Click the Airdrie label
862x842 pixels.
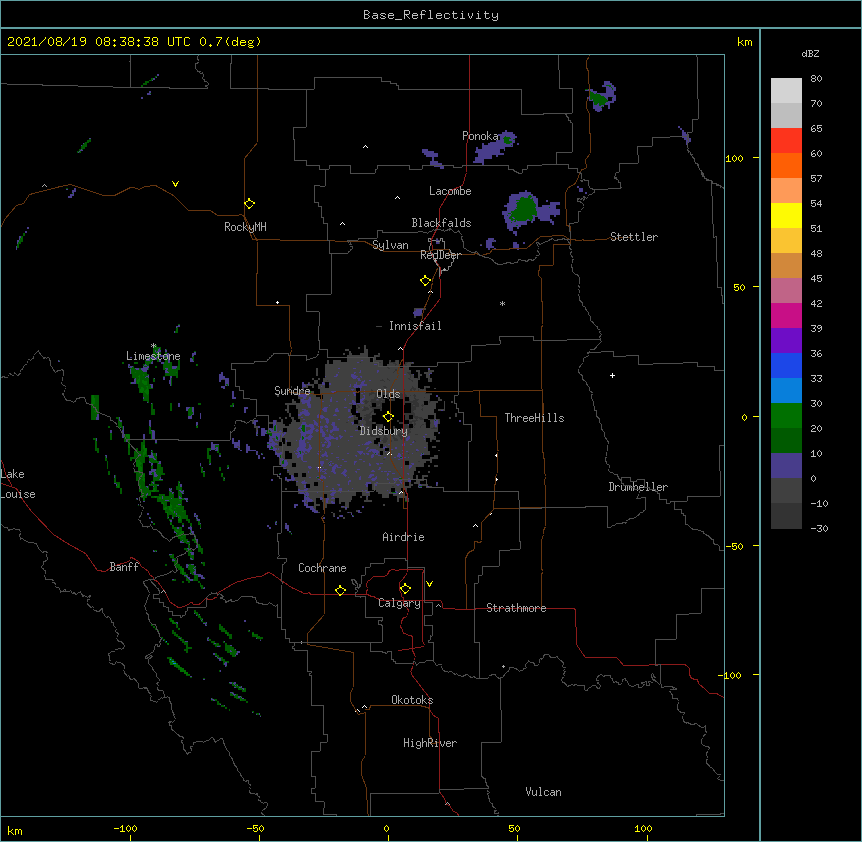(403, 537)
